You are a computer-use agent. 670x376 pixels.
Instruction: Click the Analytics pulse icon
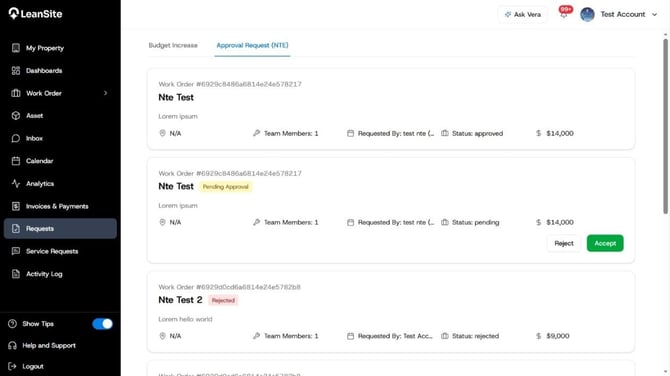pos(16,184)
